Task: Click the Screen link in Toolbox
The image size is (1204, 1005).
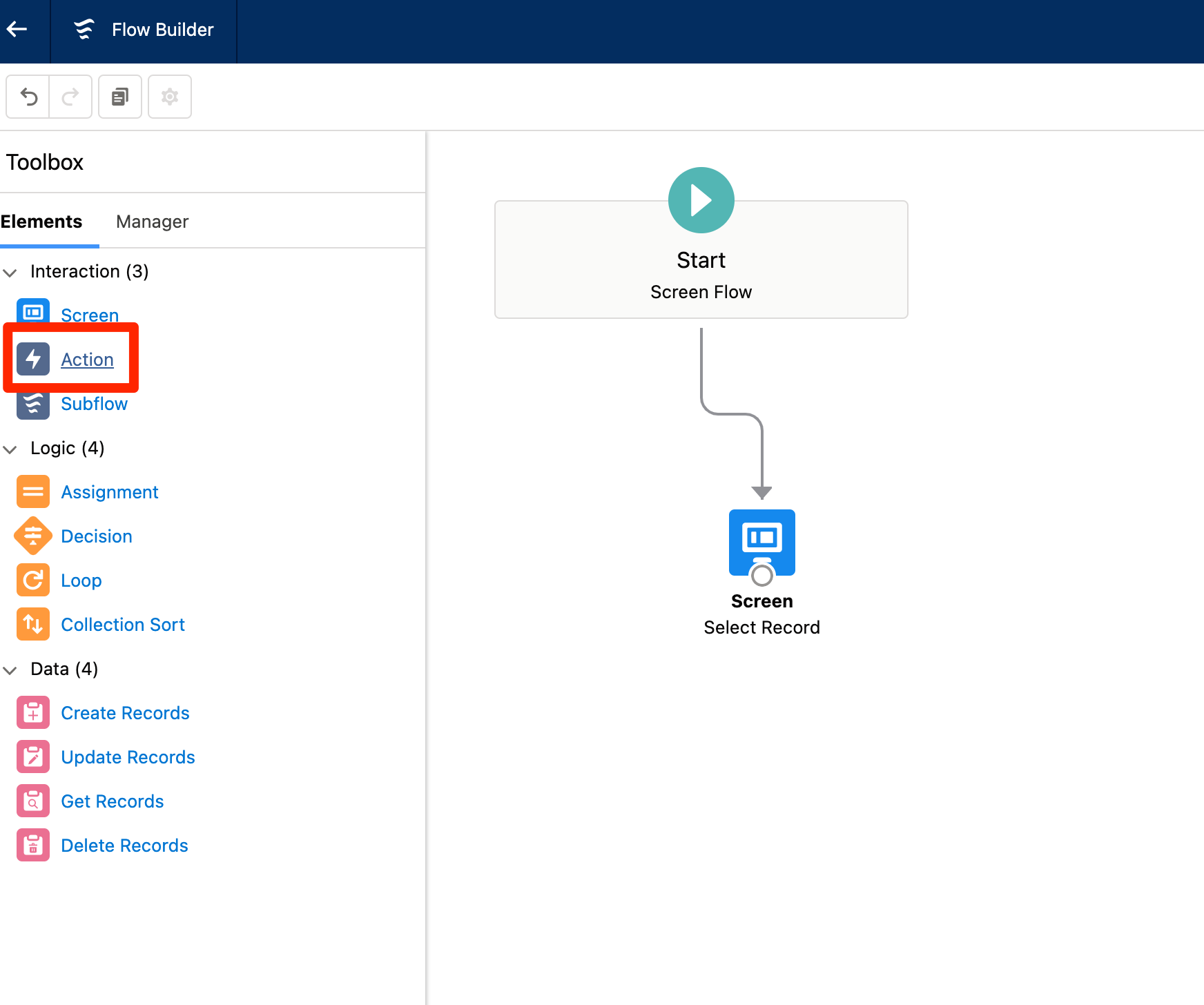Action: click(x=90, y=315)
